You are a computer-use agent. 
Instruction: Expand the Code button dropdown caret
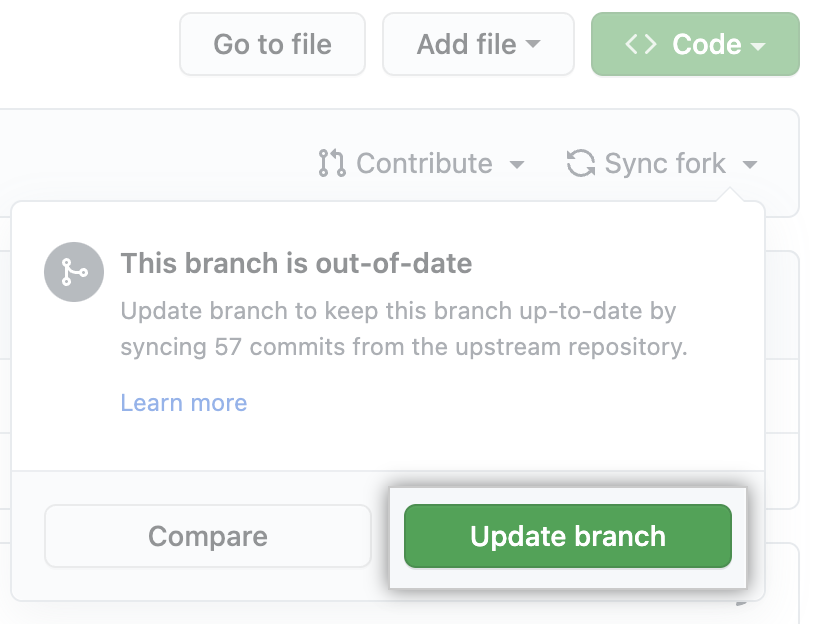tap(758, 46)
